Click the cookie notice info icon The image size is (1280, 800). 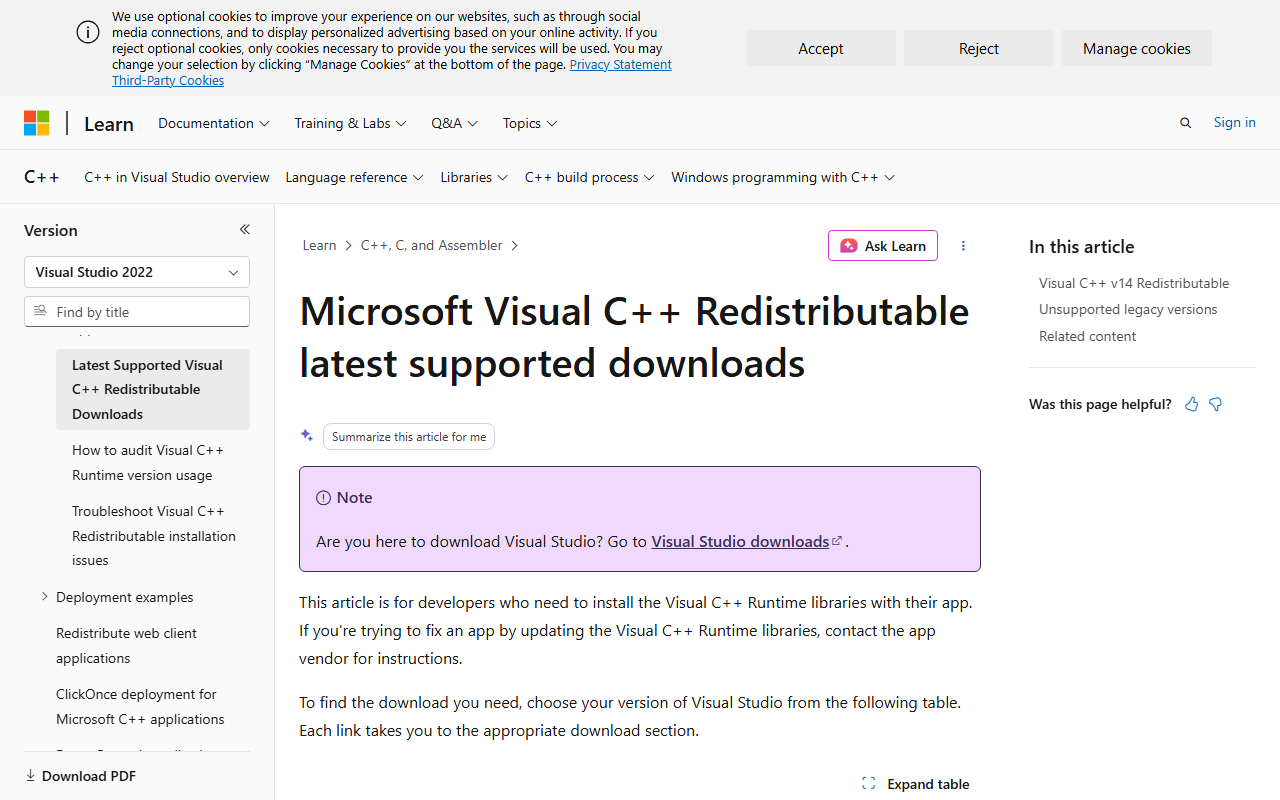pyautogui.click(x=88, y=32)
